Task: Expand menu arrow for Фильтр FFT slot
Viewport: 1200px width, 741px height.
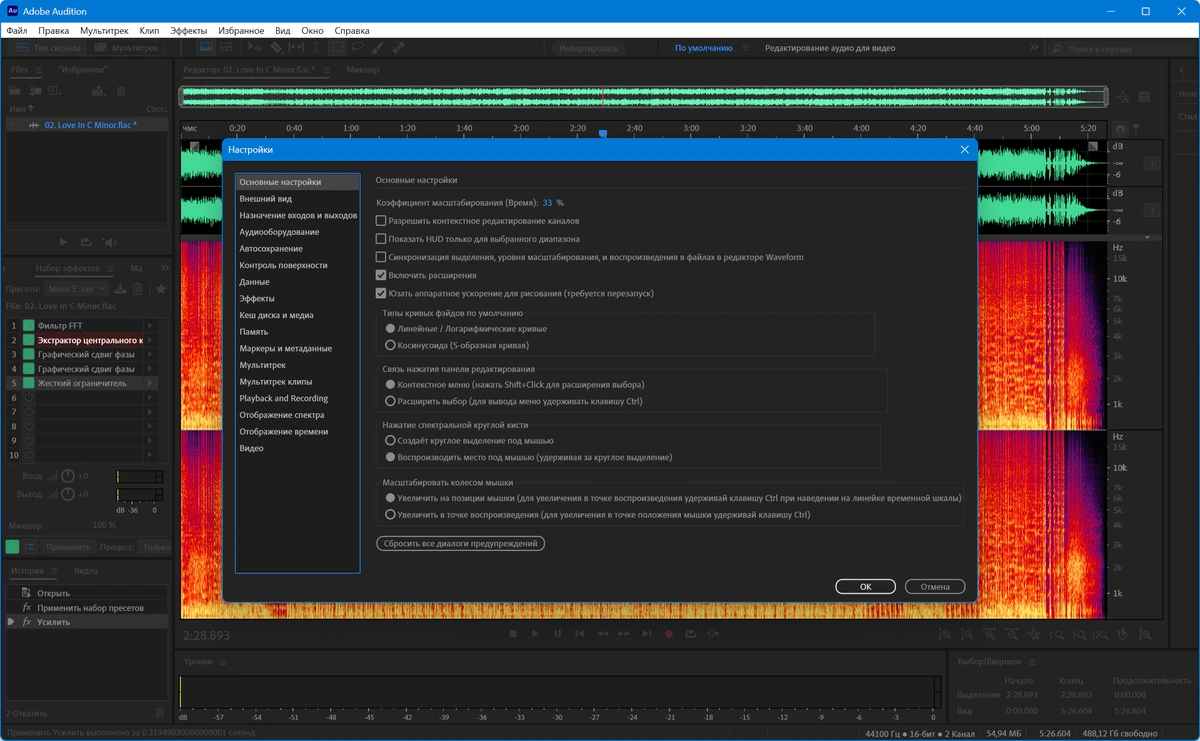Action: coord(150,326)
